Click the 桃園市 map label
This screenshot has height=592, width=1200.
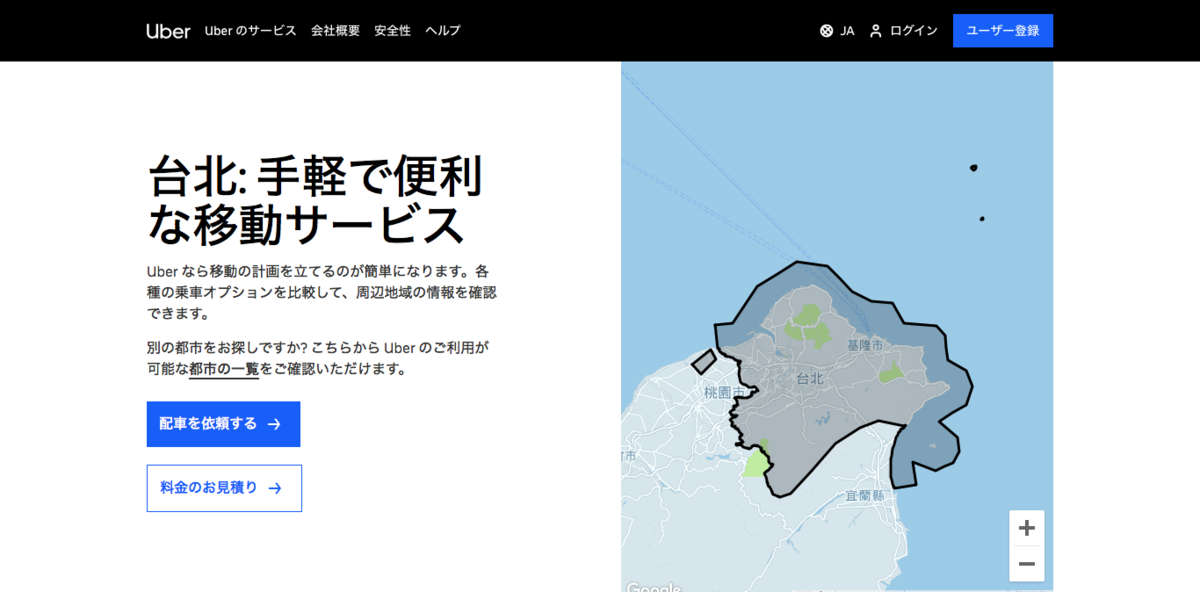pos(723,393)
